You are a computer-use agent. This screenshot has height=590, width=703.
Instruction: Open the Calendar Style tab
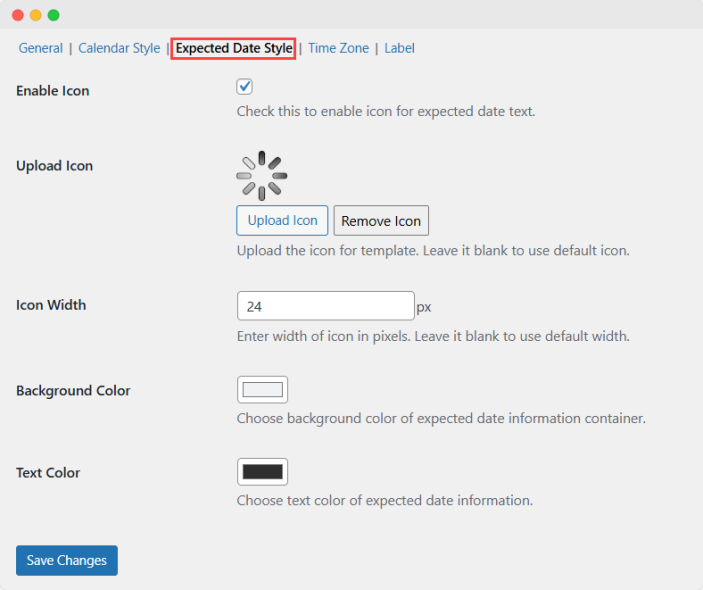pyautogui.click(x=119, y=48)
